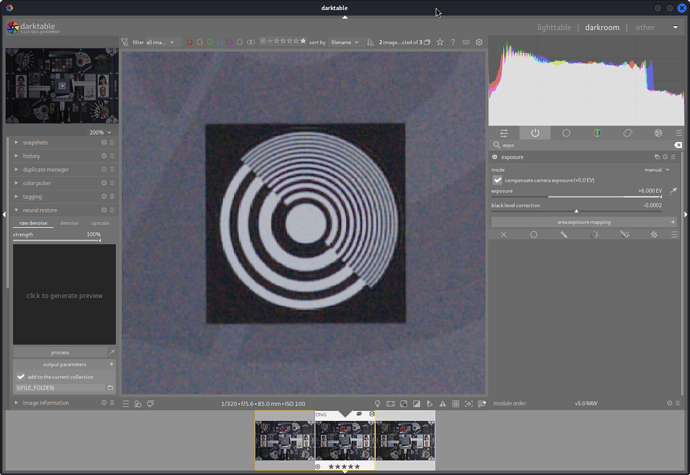Select the raw denoise tab
Image resolution: width=690 pixels, height=475 pixels.
tap(33, 223)
